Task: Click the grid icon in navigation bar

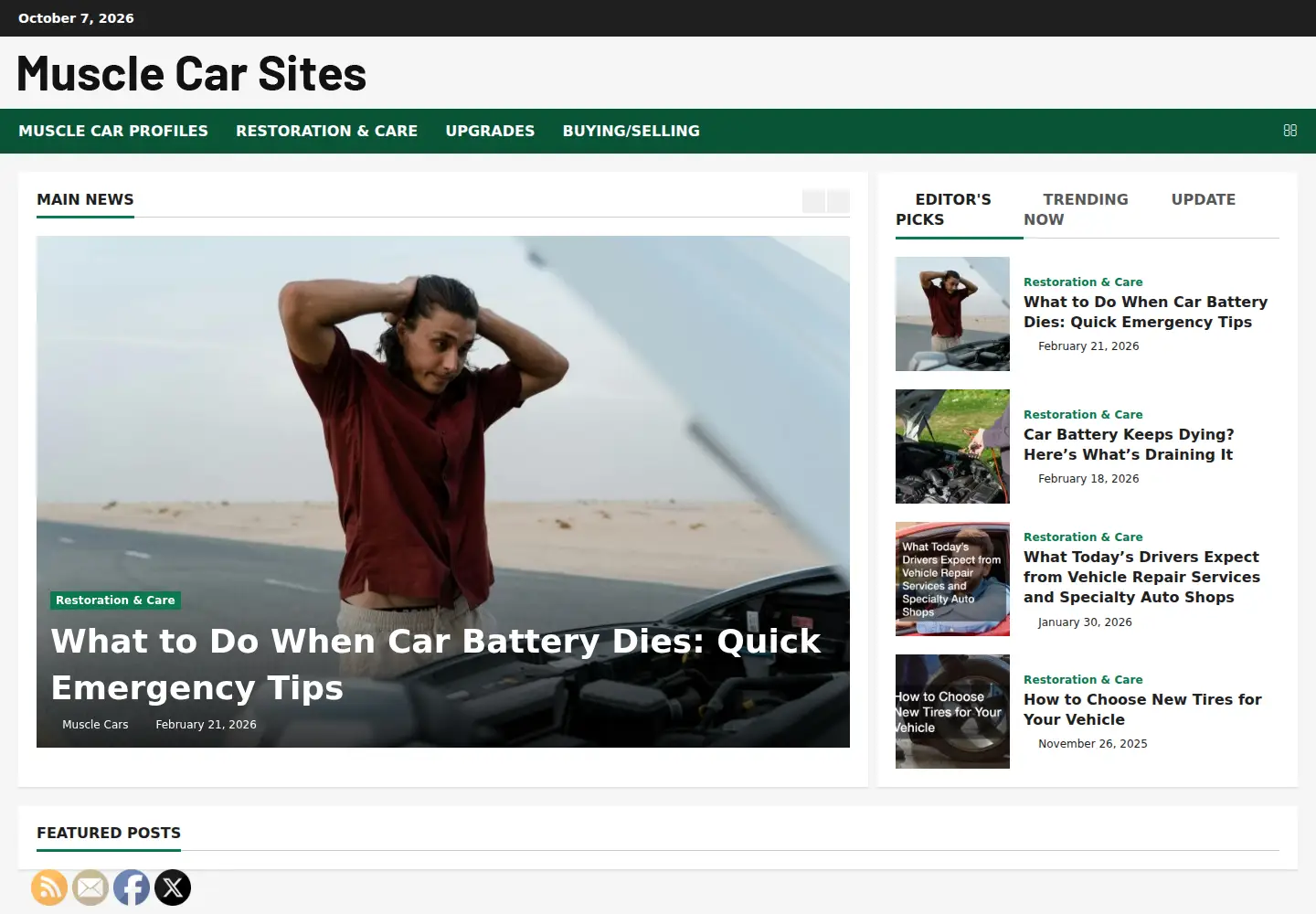Action: [x=1290, y=131]
